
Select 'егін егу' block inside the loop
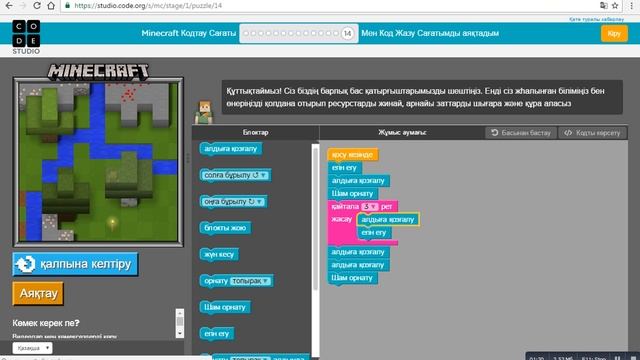374,233
